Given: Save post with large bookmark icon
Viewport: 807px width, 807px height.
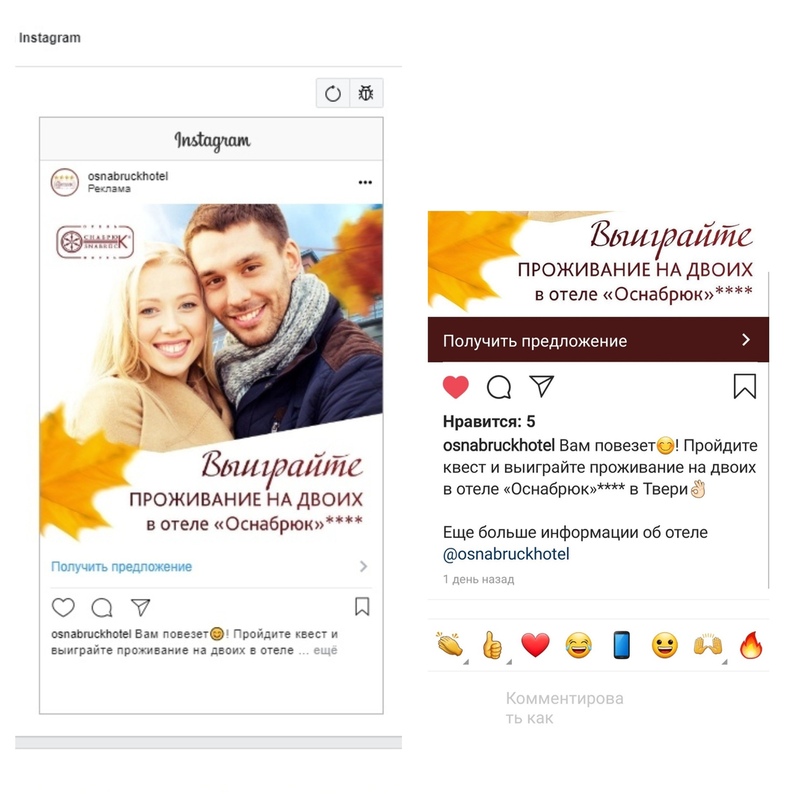Looking at the screenshot, I should [744, 387].
